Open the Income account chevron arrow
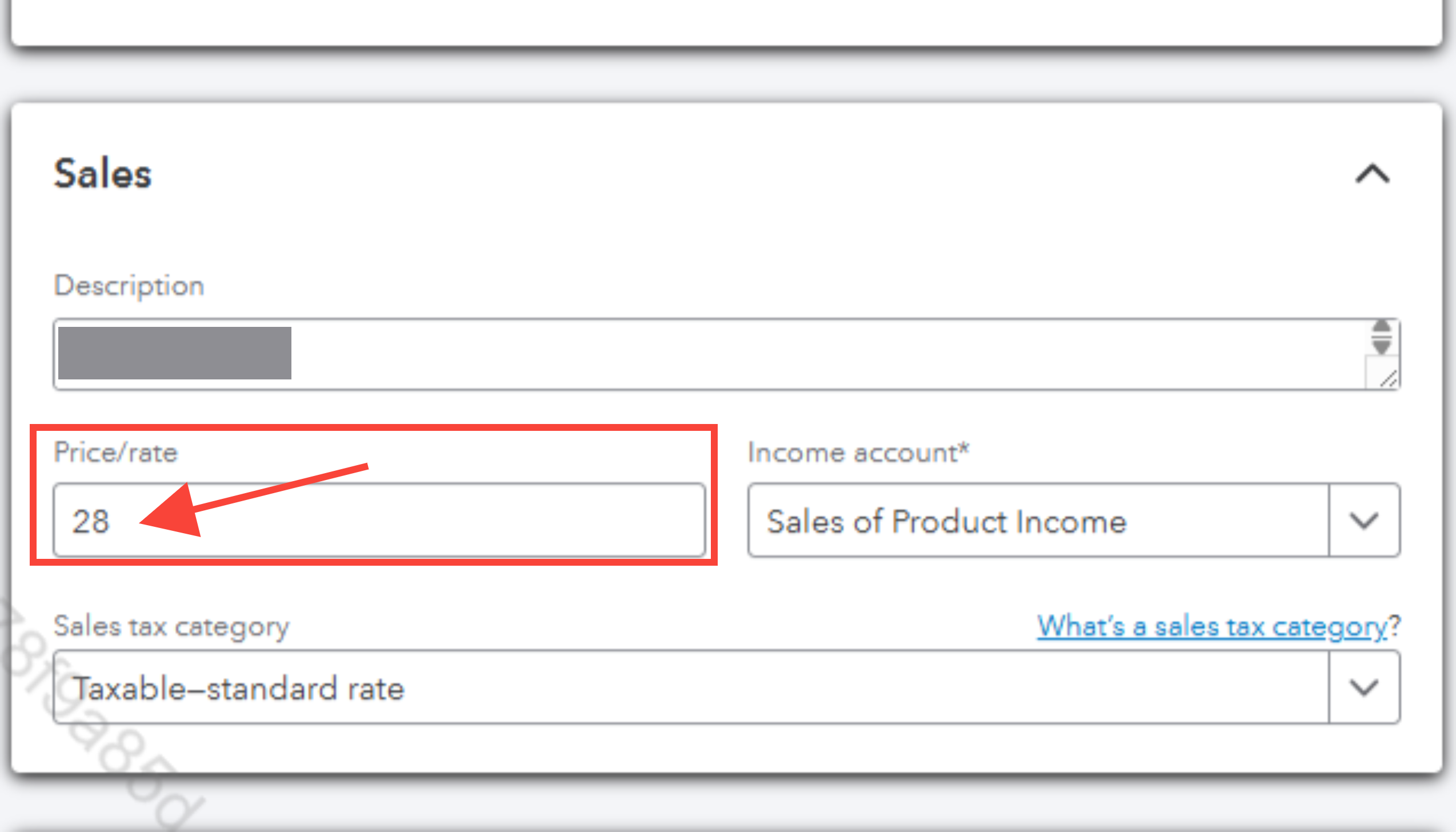Screen dimensions: 1456x832 click(x=1364, y=521)
